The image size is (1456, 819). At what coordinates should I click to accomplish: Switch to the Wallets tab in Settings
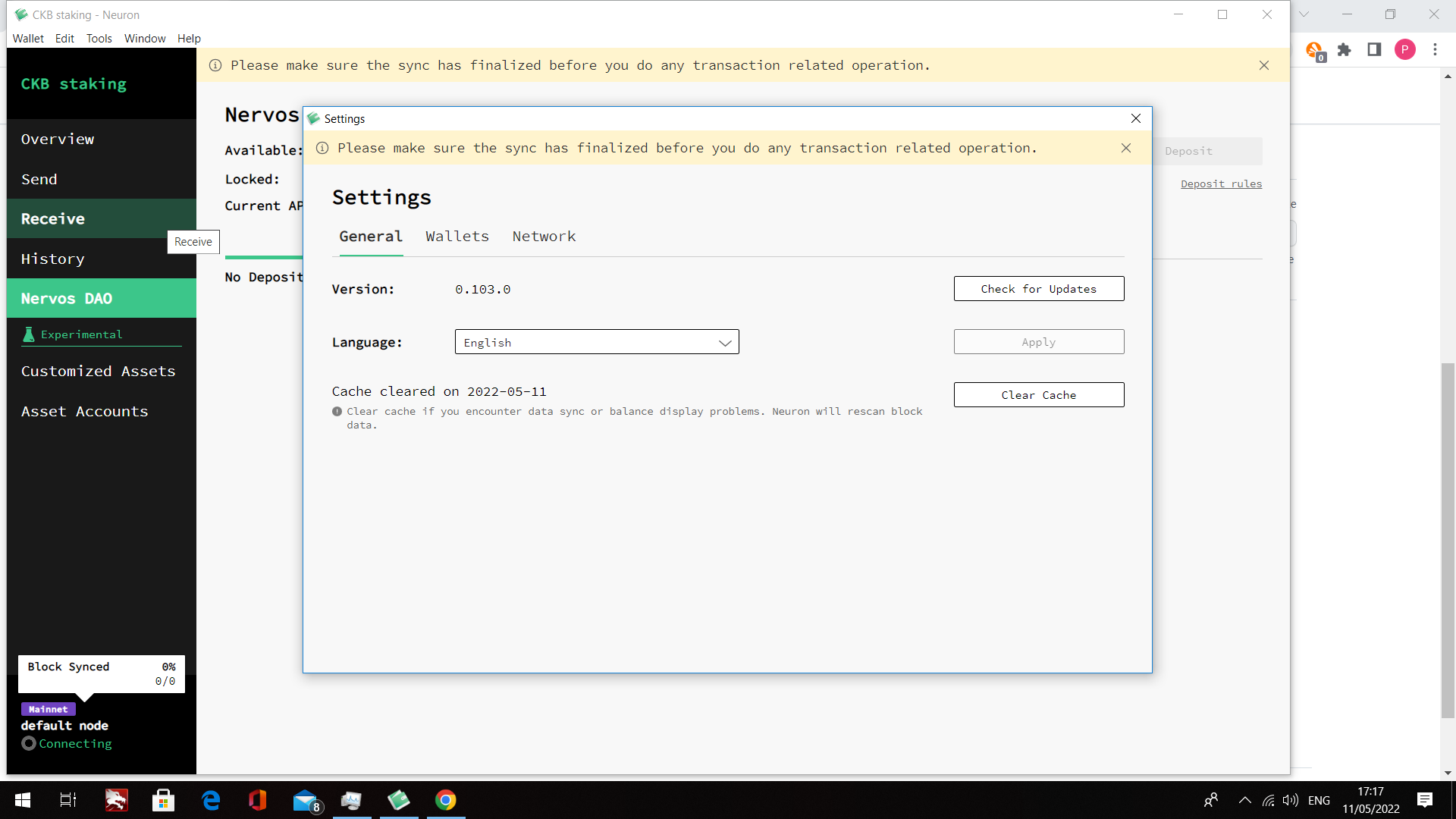[457, 236]
